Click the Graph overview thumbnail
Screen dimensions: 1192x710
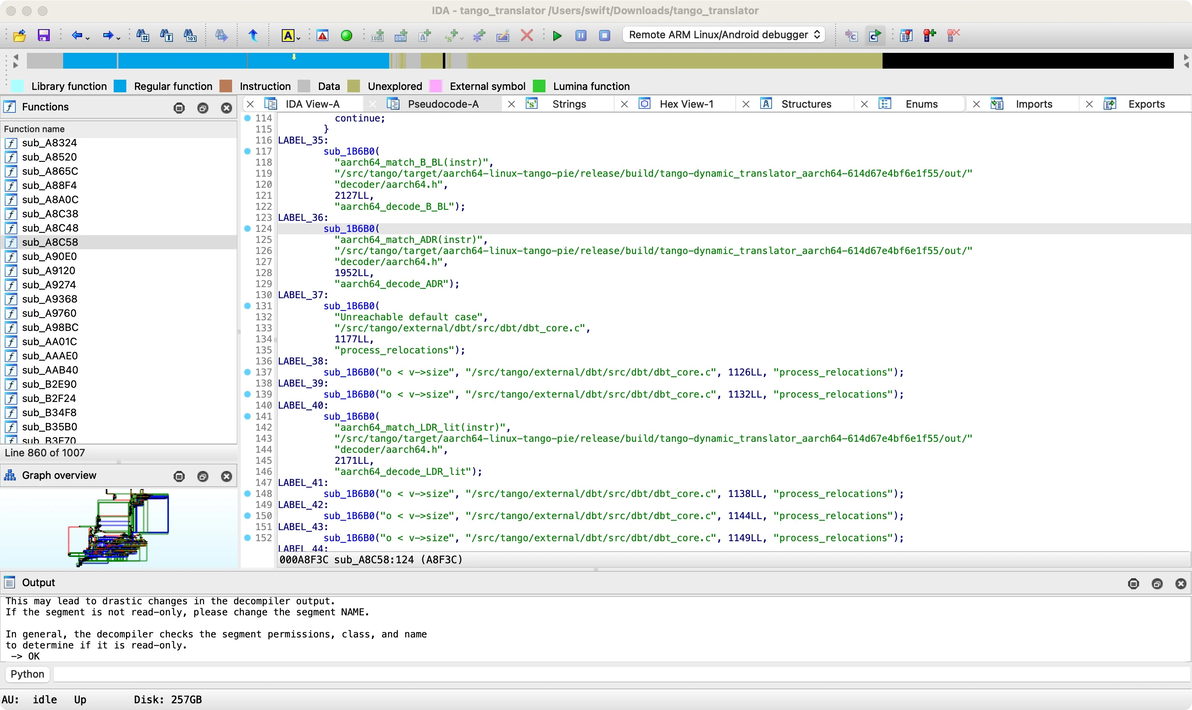(x=118, y=527)
